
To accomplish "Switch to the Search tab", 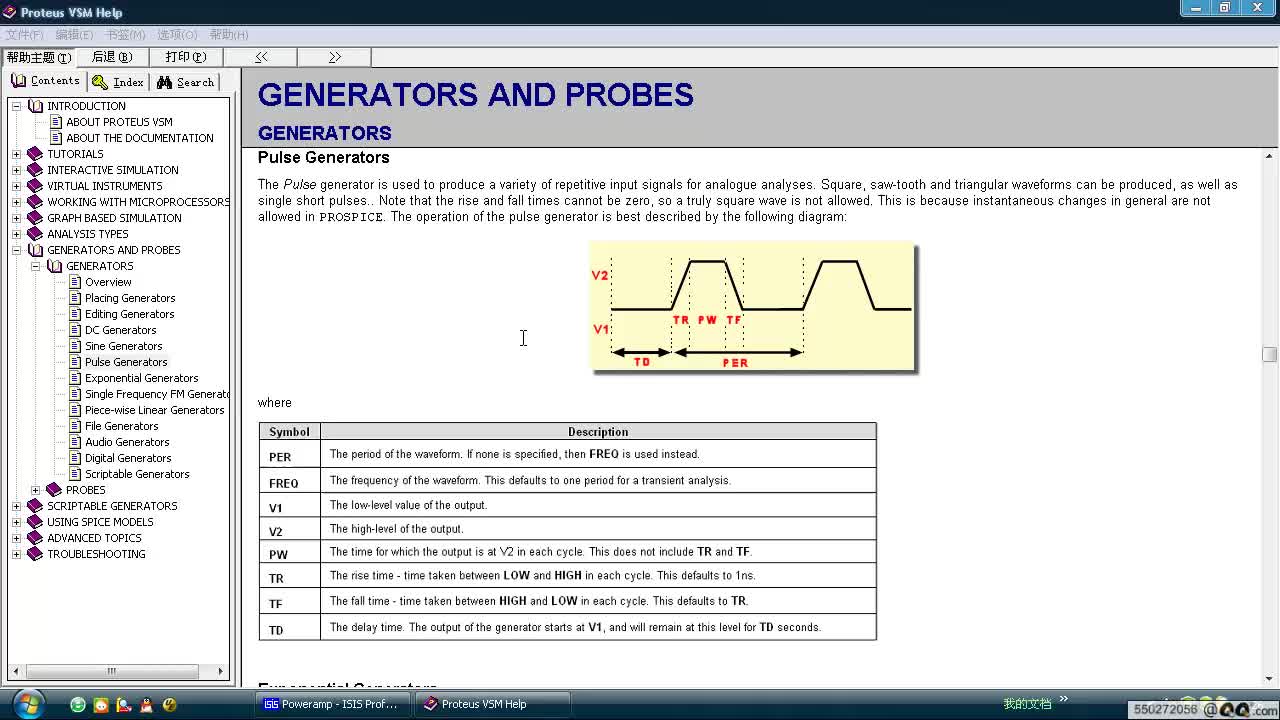I will click(184, 82).
